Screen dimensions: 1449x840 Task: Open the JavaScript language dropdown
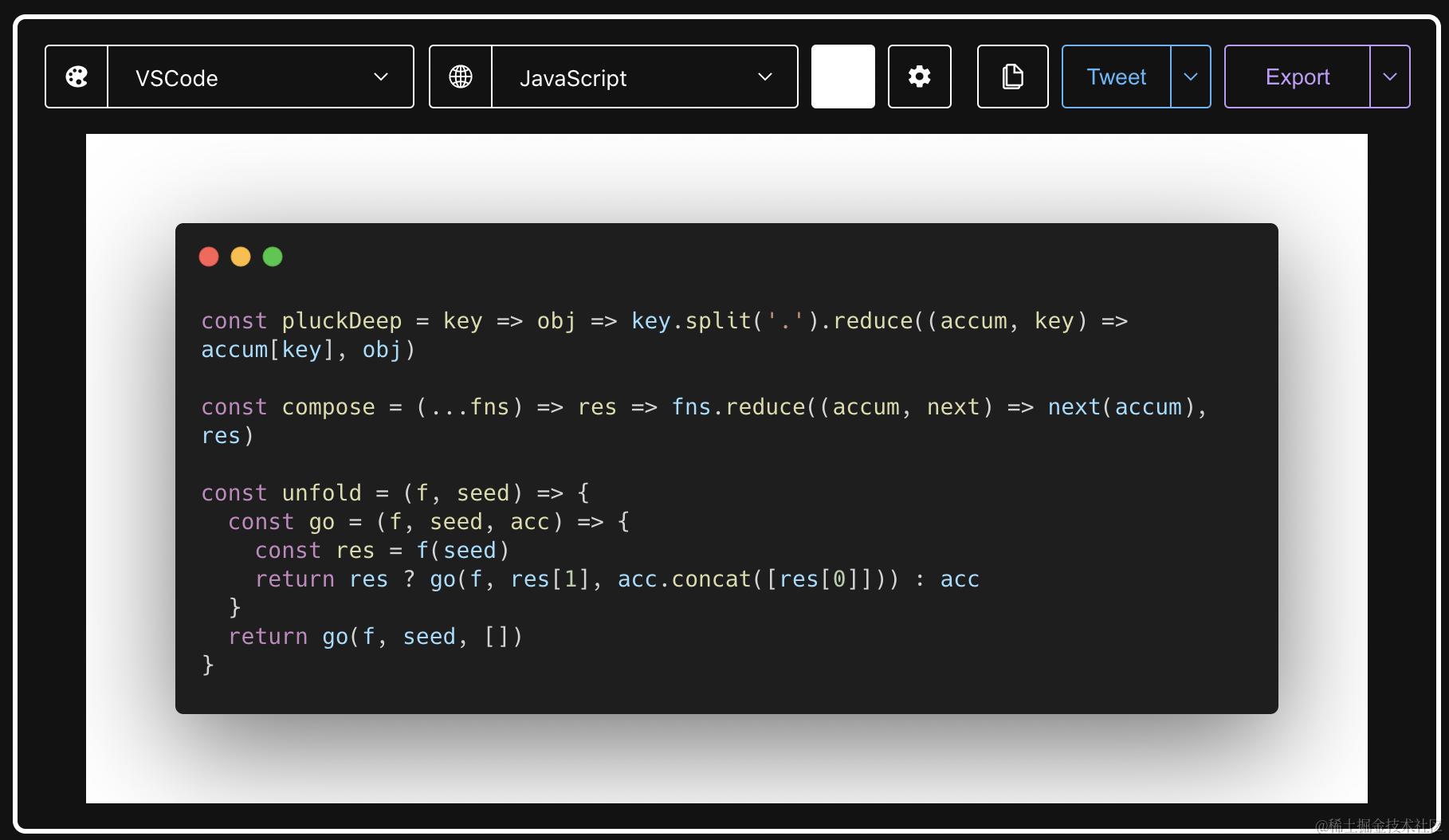[645, 77]
